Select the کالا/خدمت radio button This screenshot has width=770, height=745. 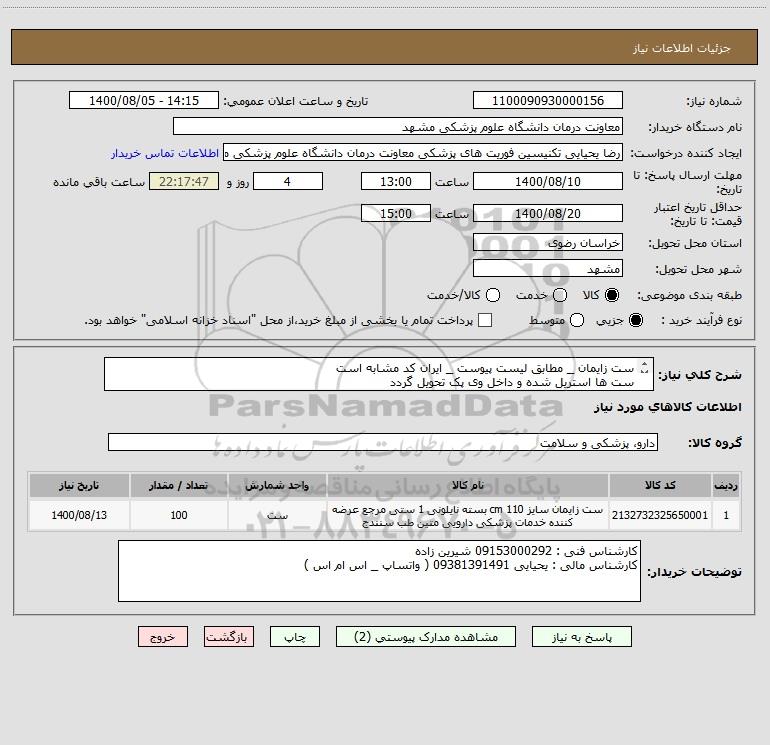tap(493, 295)
